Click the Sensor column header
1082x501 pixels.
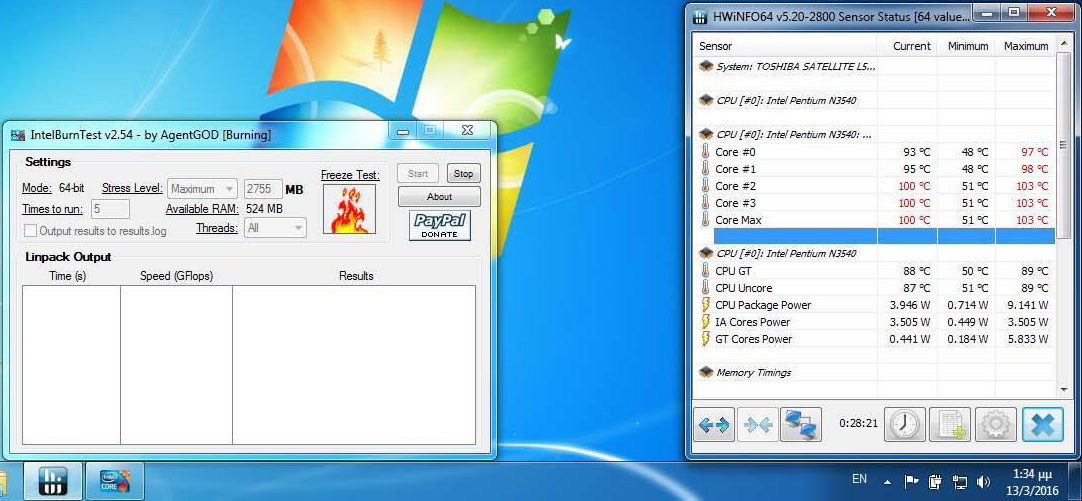pyautogui.click(x=785, y=46)
